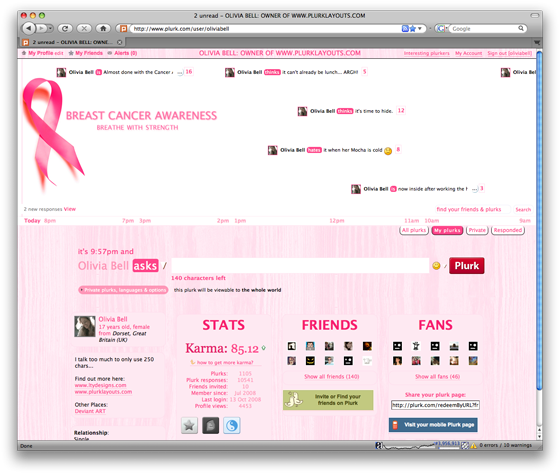
Task: Click the red Plurk submit button
Action: pos(466,266)
